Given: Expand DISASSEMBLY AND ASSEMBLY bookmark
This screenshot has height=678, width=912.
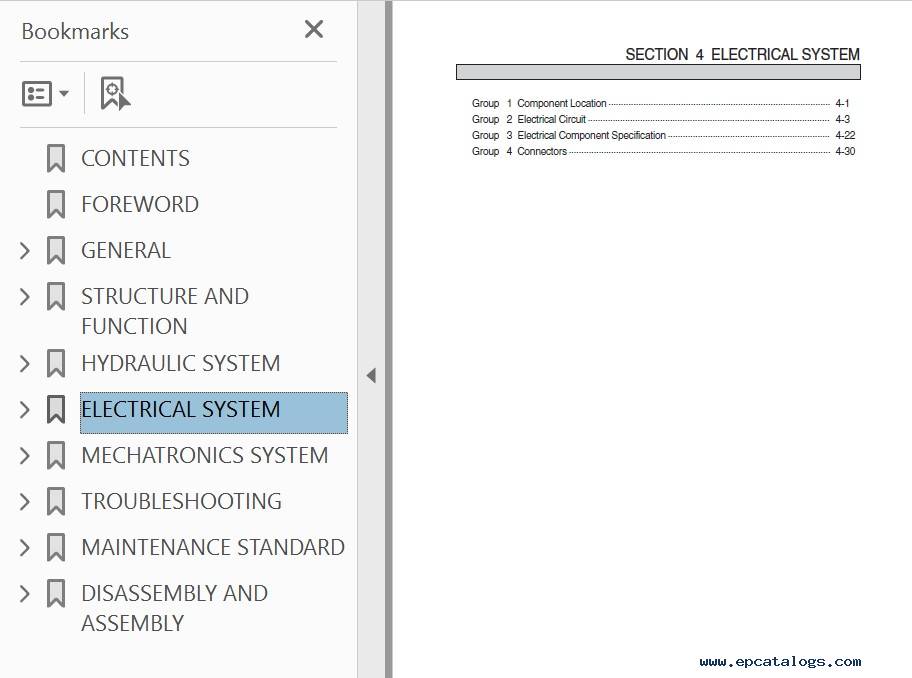Looking at the screenshot, I should [x=24, y=594].
